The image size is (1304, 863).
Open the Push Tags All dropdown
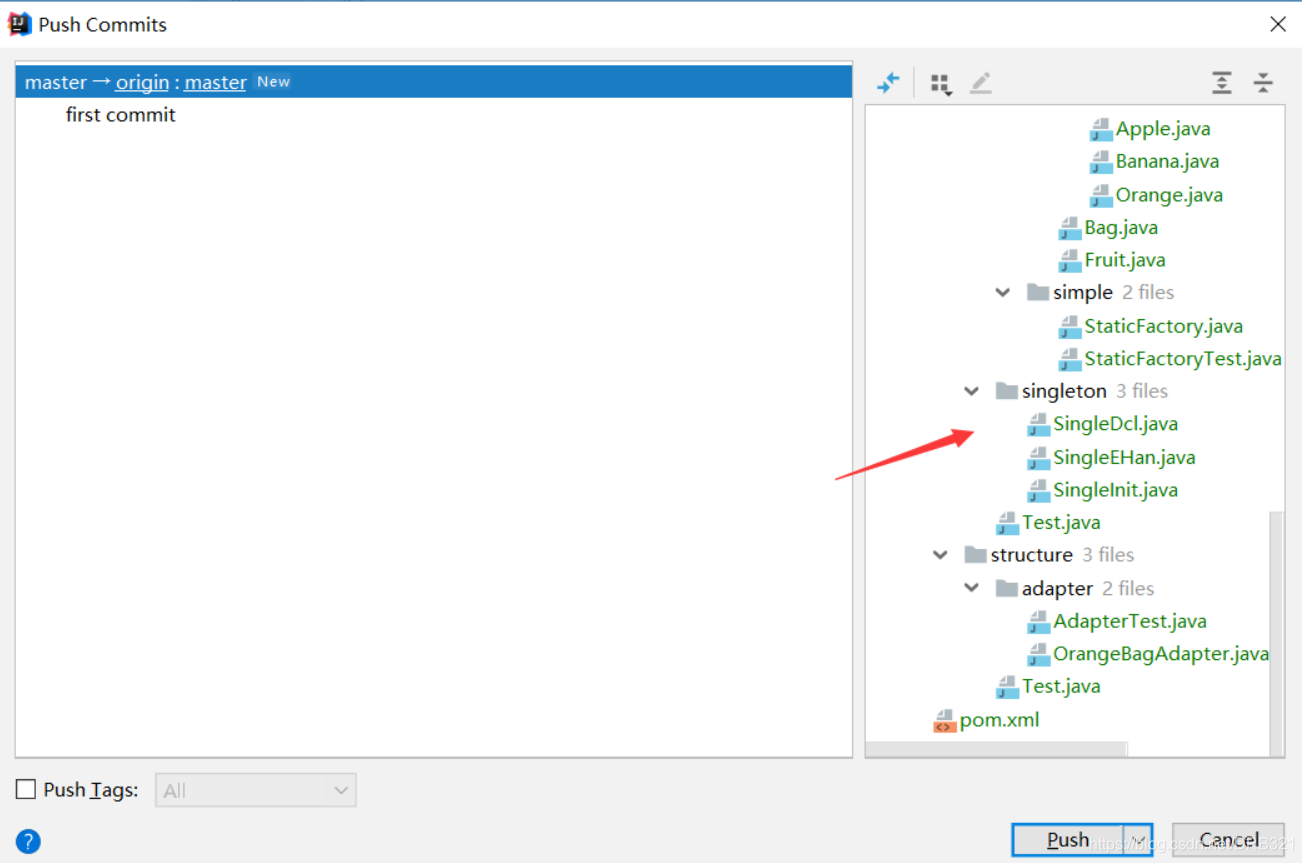[x=256, y=790]
